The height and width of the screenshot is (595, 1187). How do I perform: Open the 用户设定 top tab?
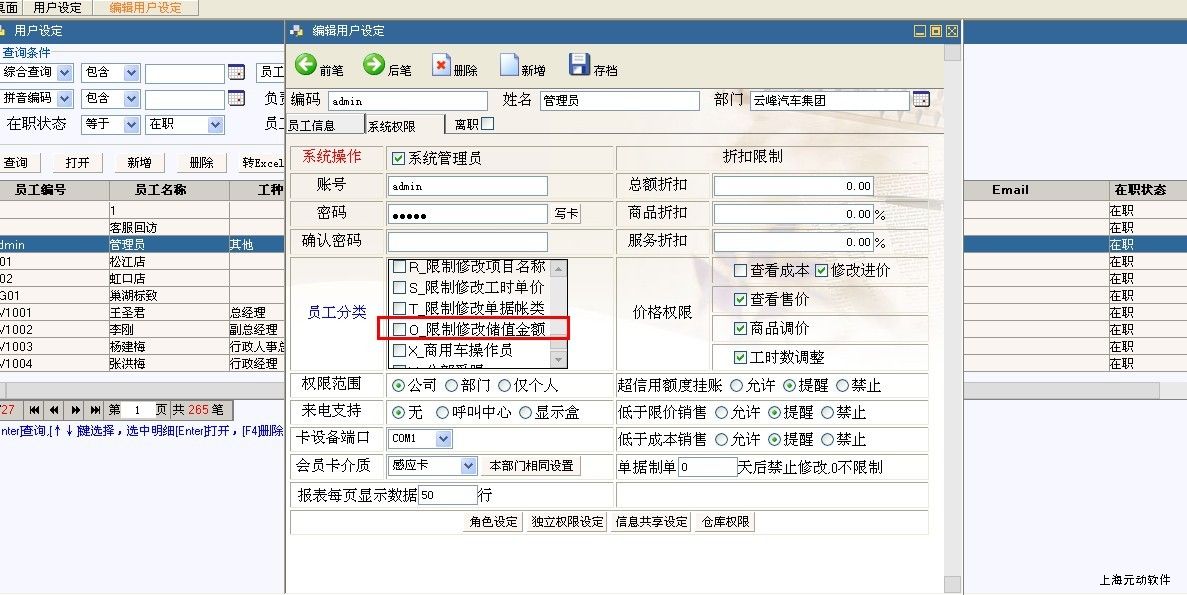[58, 8]
